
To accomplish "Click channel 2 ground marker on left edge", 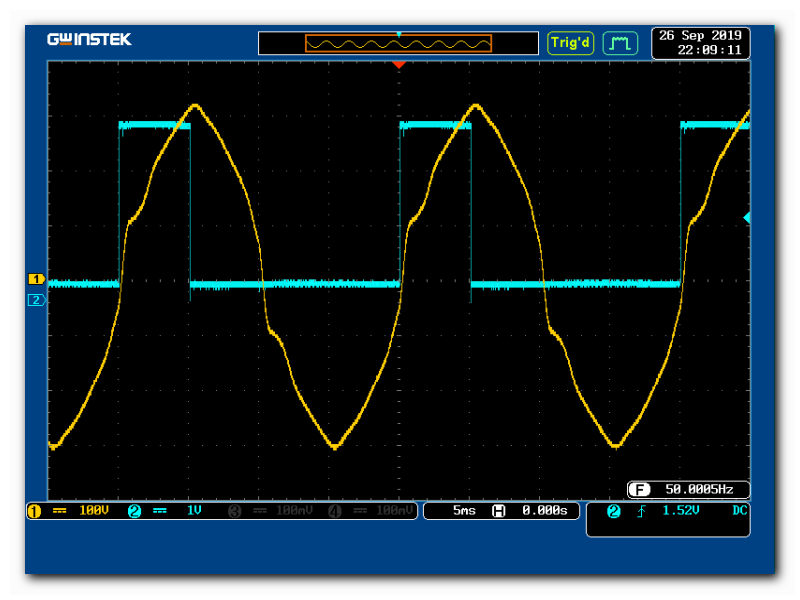I will pos(36,300).
